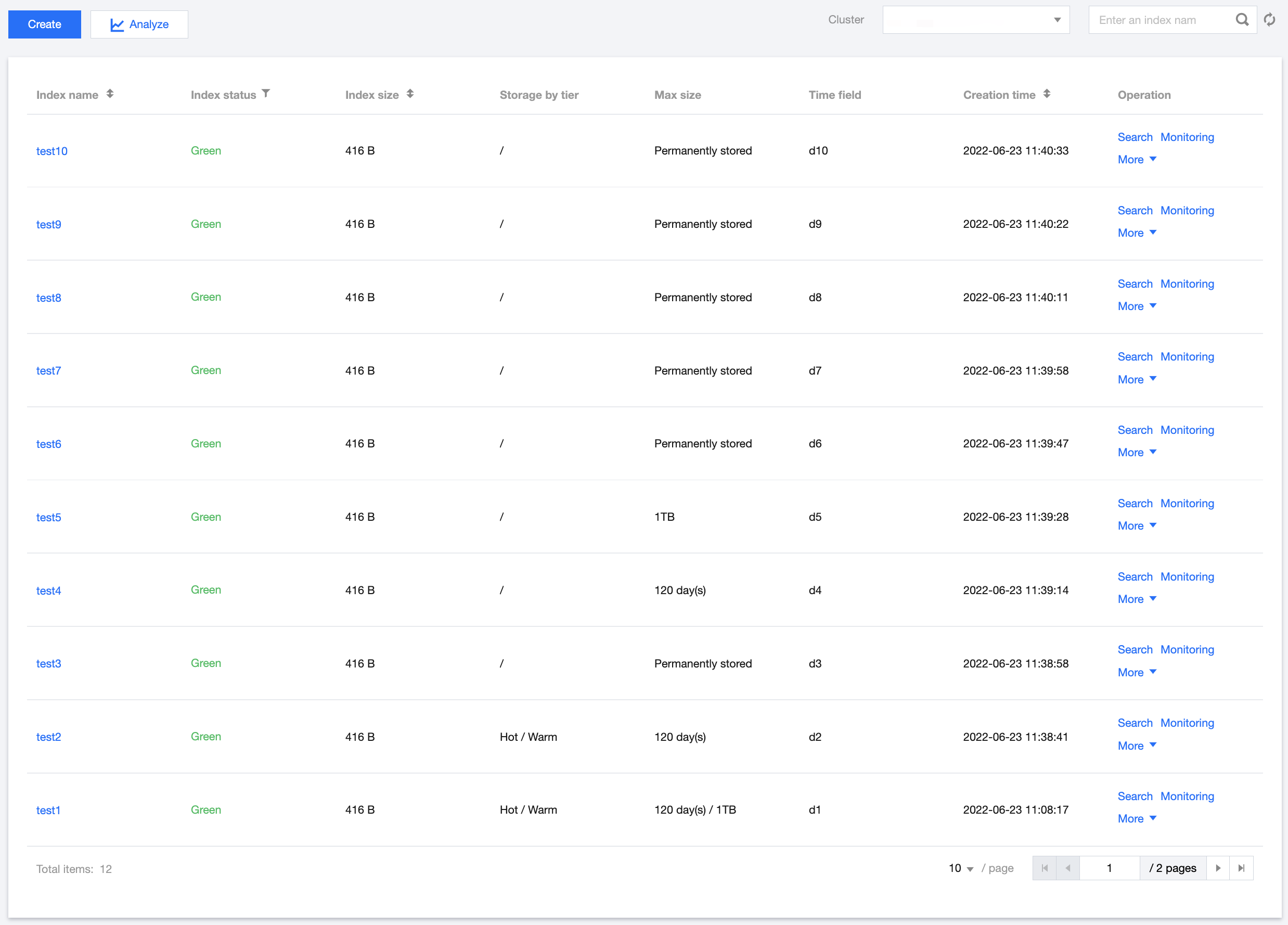Screen dimensions: 1288x925
Task: Open Index status filter icon
Action: pos(266,94)
